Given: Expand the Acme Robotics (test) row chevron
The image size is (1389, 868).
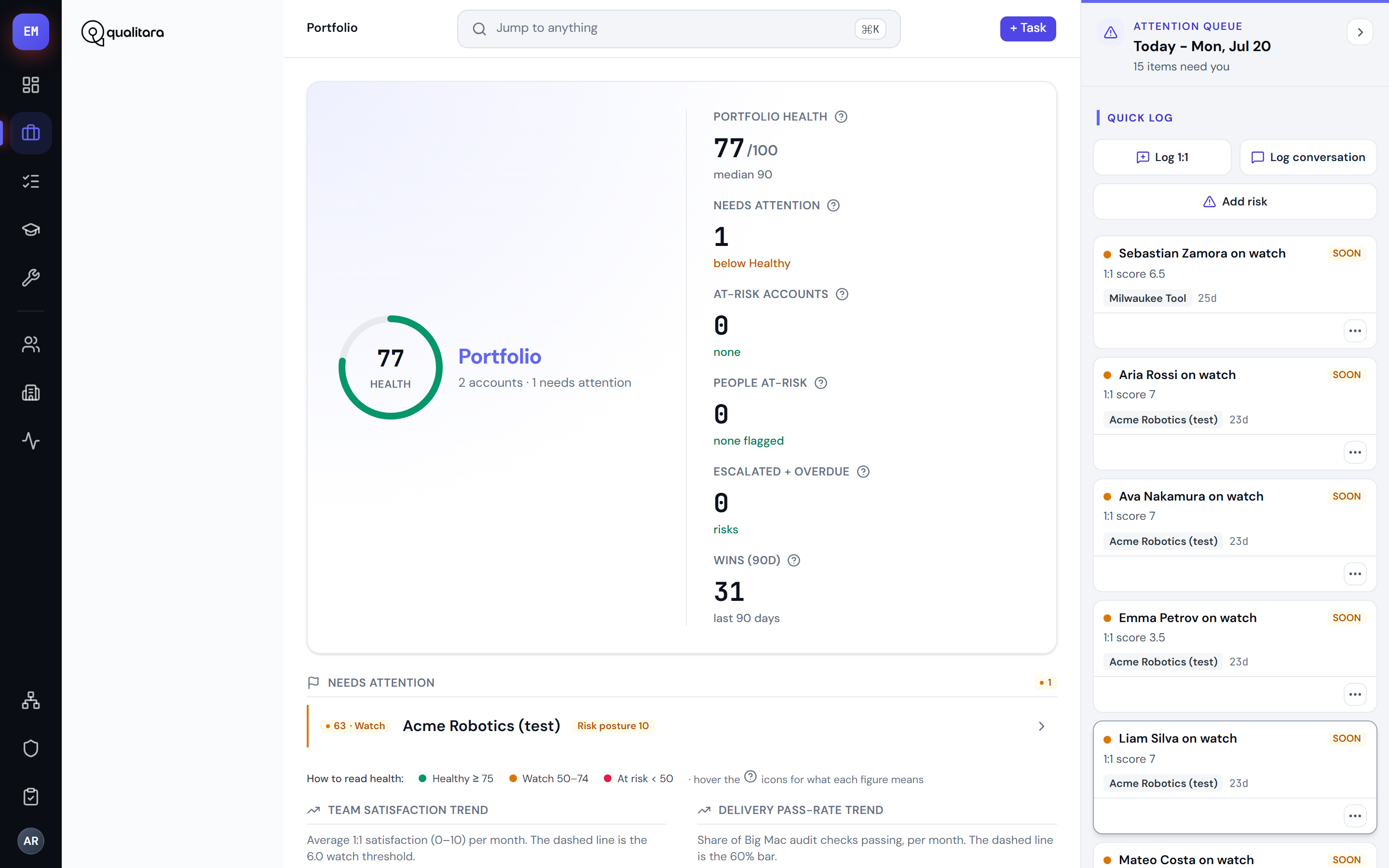Looking at the screenshot, I should coord(1041,726).
